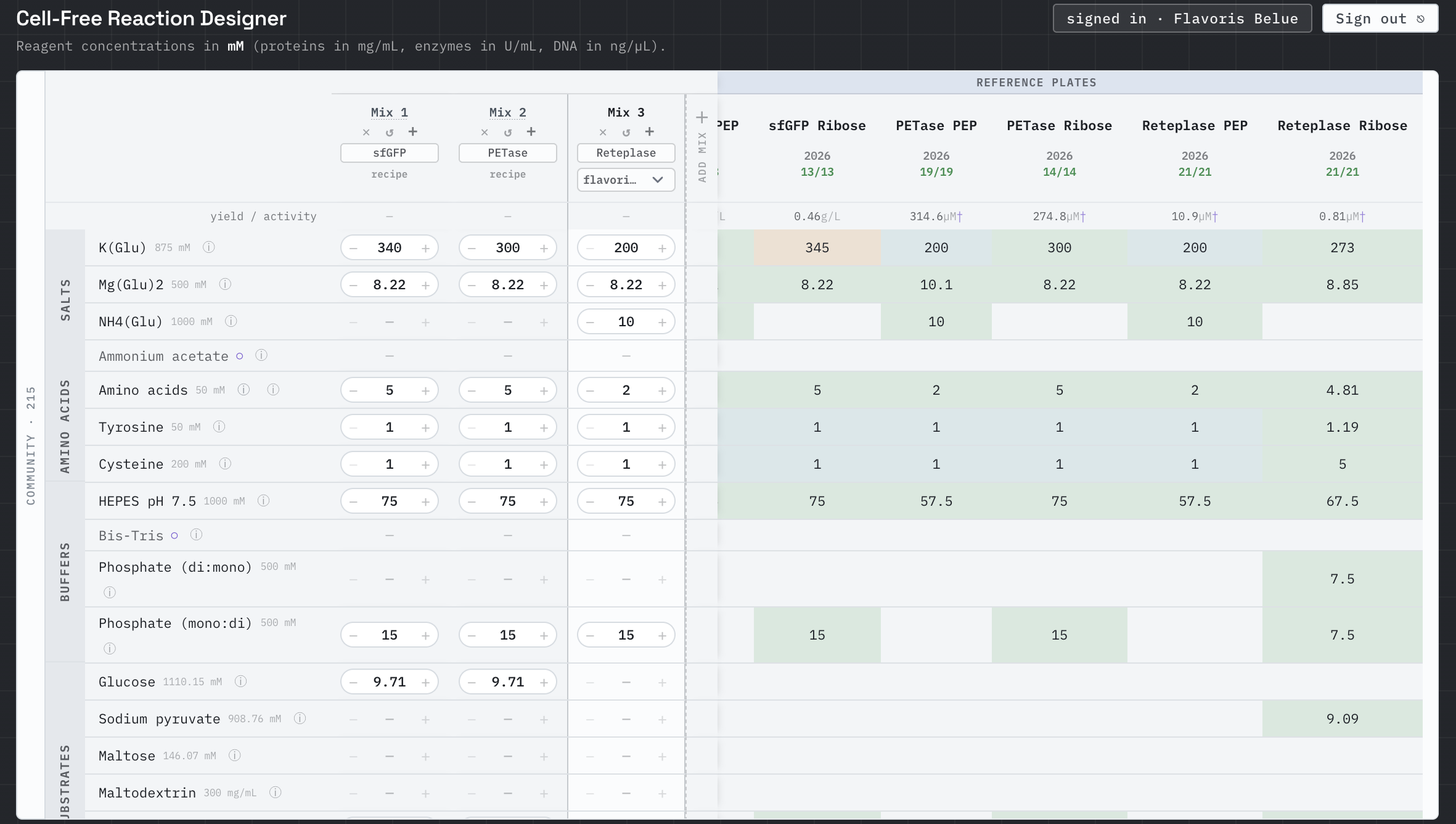Increase HEPES in Mix 2
Image resolution: width=1456 pixels, height=824 pixels.
click(544, 501)
